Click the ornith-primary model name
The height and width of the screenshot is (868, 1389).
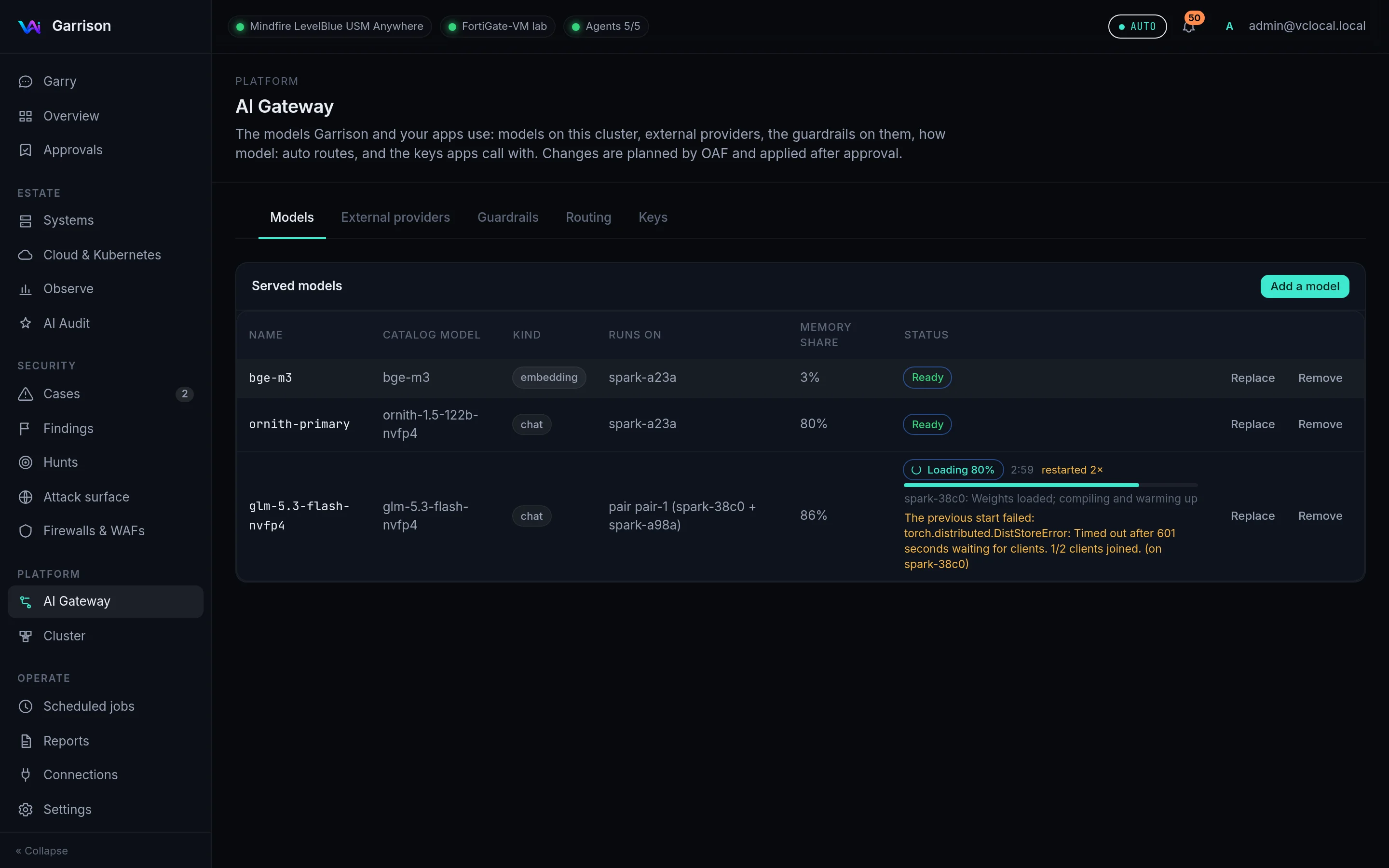click(x=299, y=424)
